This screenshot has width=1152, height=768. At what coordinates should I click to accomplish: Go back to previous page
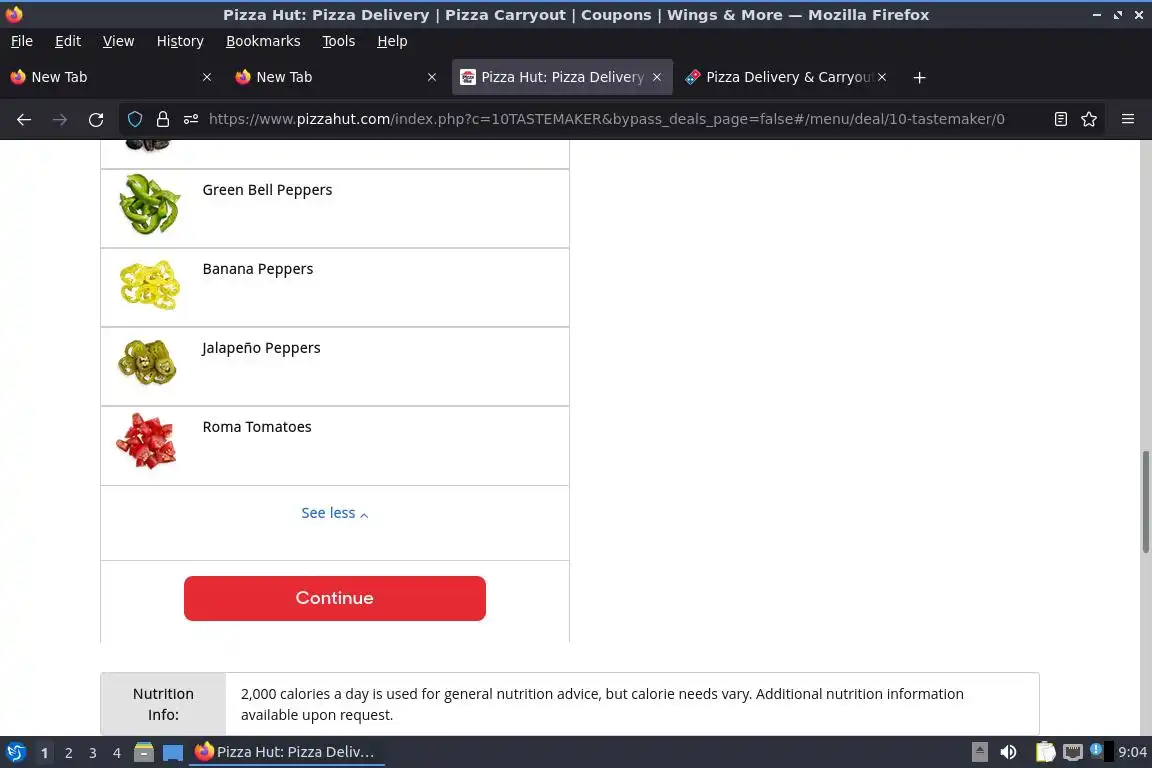click(24, 119)
